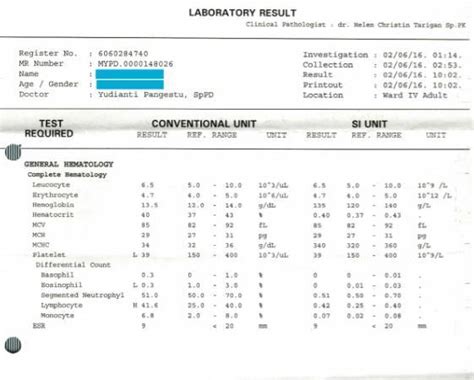
Task: Click ESR conventional unit mm
Action: click(x=263, y=326)
